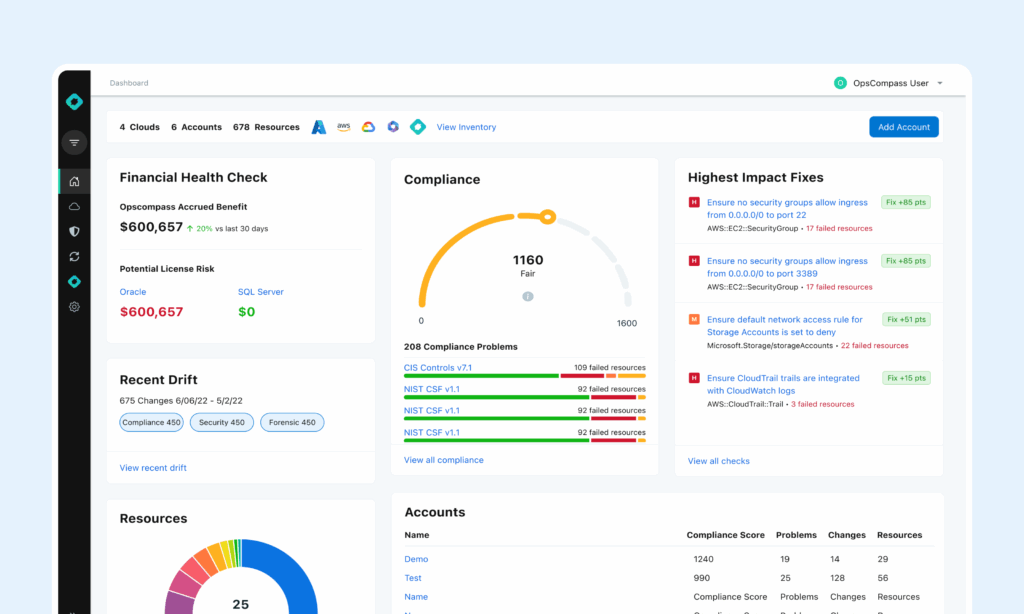The height and width of the screenshot is (614, 1024).
Task: Click the Fix +85 pts badge for port 22
Action: 906,202
